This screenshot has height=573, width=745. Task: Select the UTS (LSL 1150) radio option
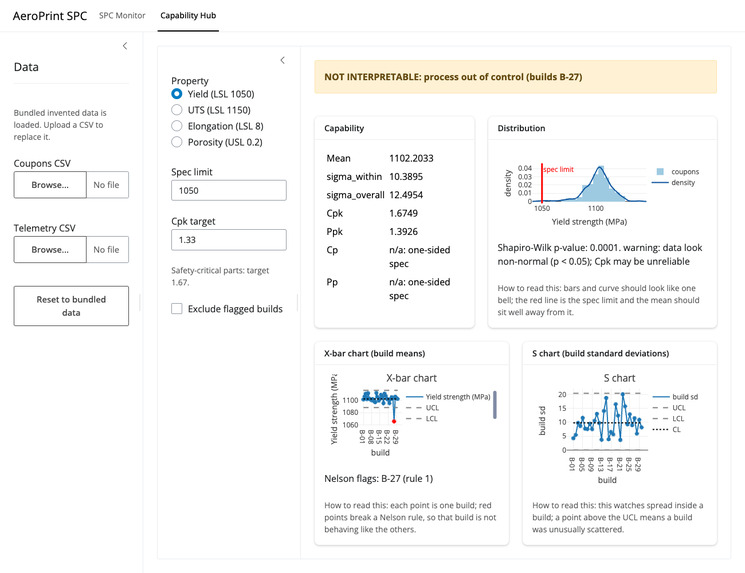(x=177, y=110)
